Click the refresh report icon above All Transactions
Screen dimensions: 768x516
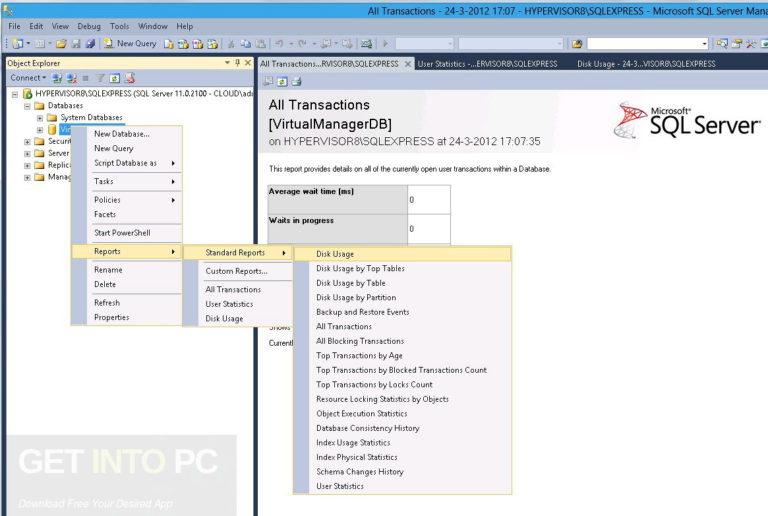(282, 82)
